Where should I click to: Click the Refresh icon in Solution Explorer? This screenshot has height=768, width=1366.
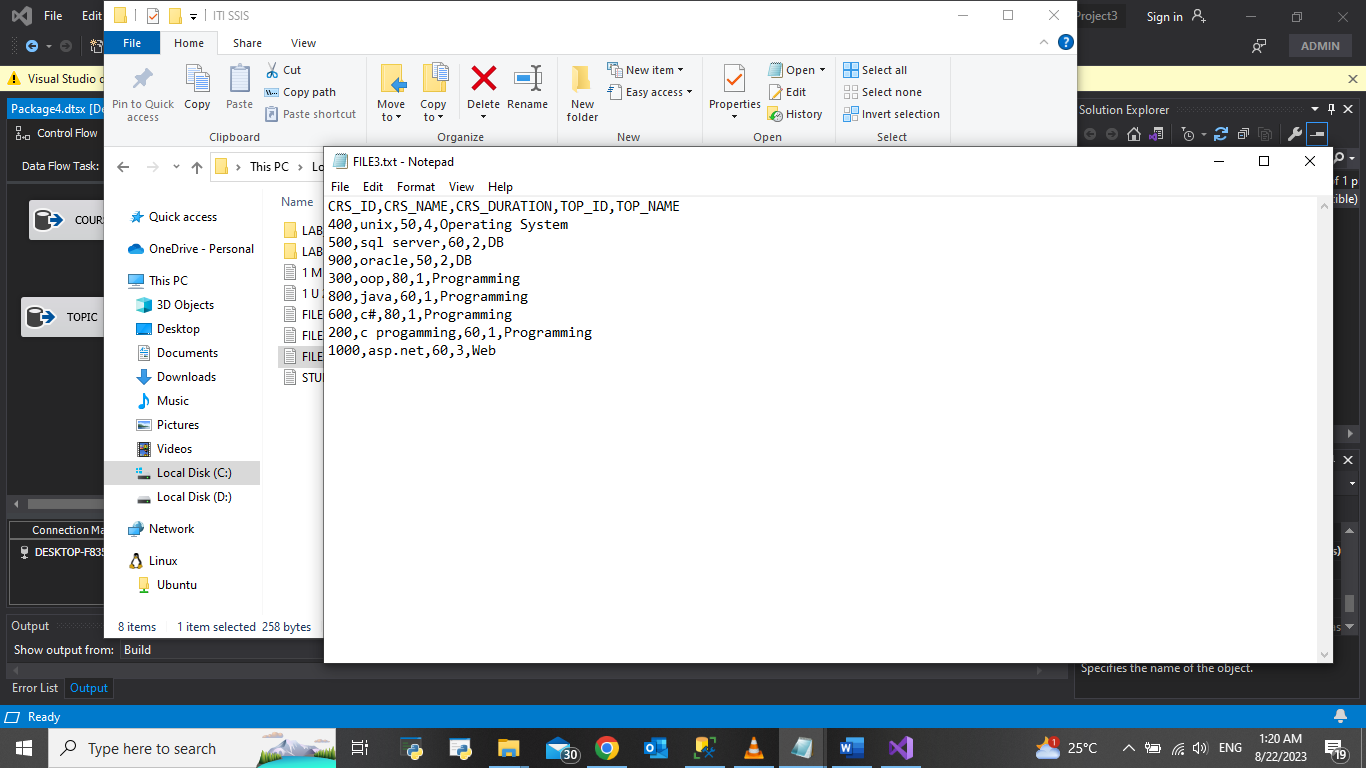point(1220,133)
